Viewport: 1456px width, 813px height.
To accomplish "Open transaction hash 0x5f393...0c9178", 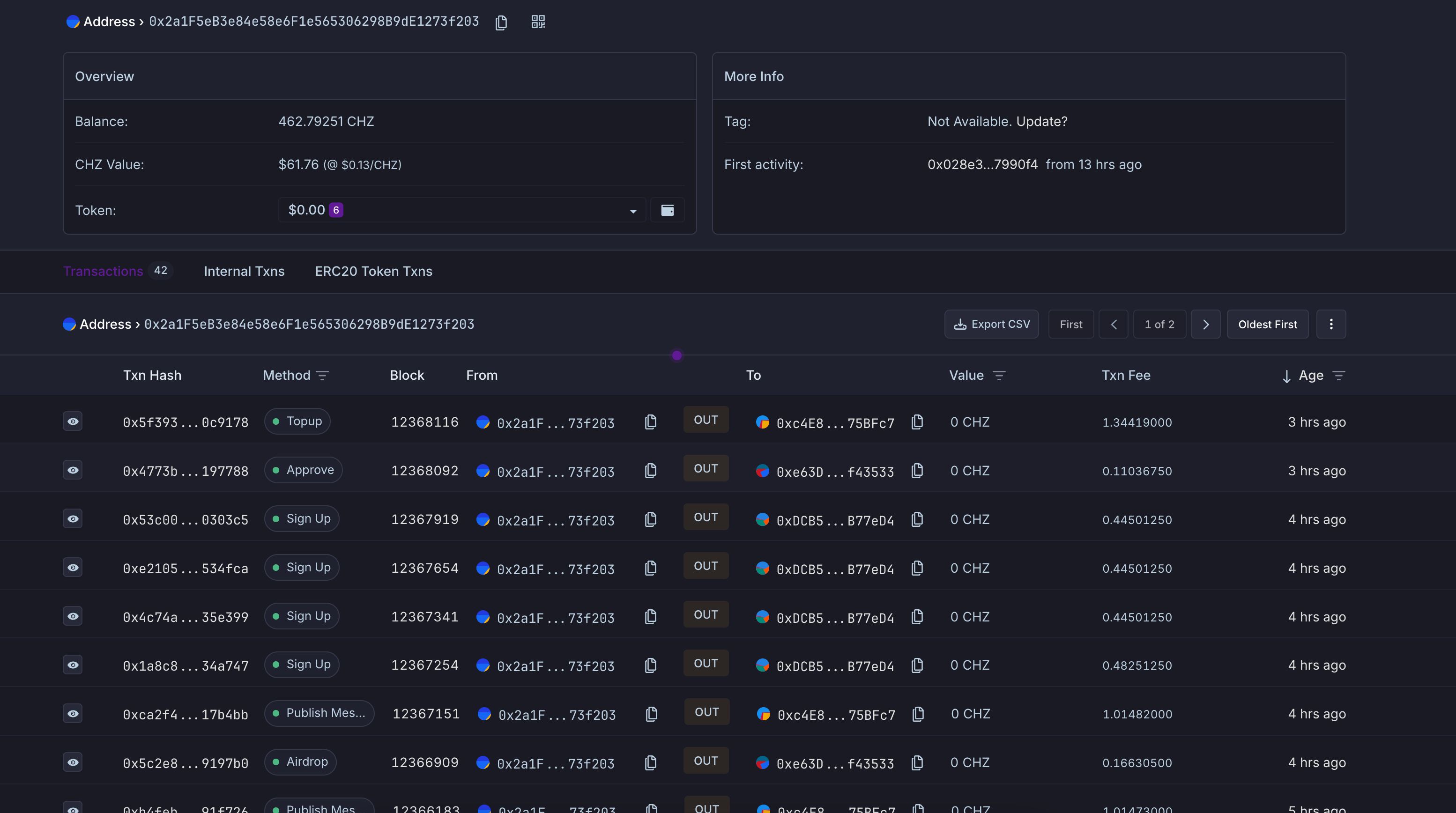I will [x=186, y=422].
